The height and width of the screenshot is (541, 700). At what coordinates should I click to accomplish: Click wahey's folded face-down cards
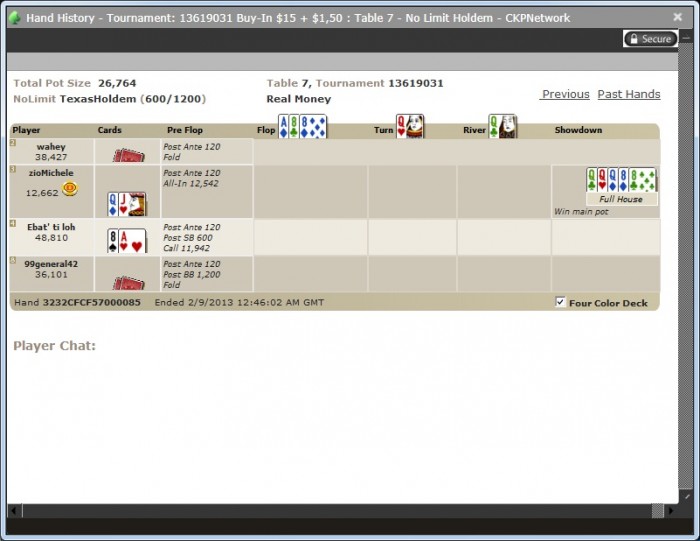(x=129, y=155)
